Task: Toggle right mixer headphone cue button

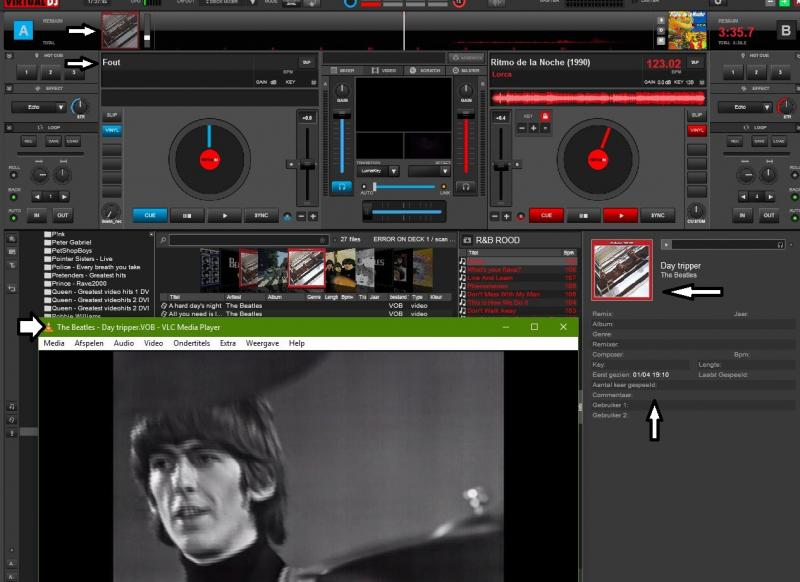Action: point(465,187)
